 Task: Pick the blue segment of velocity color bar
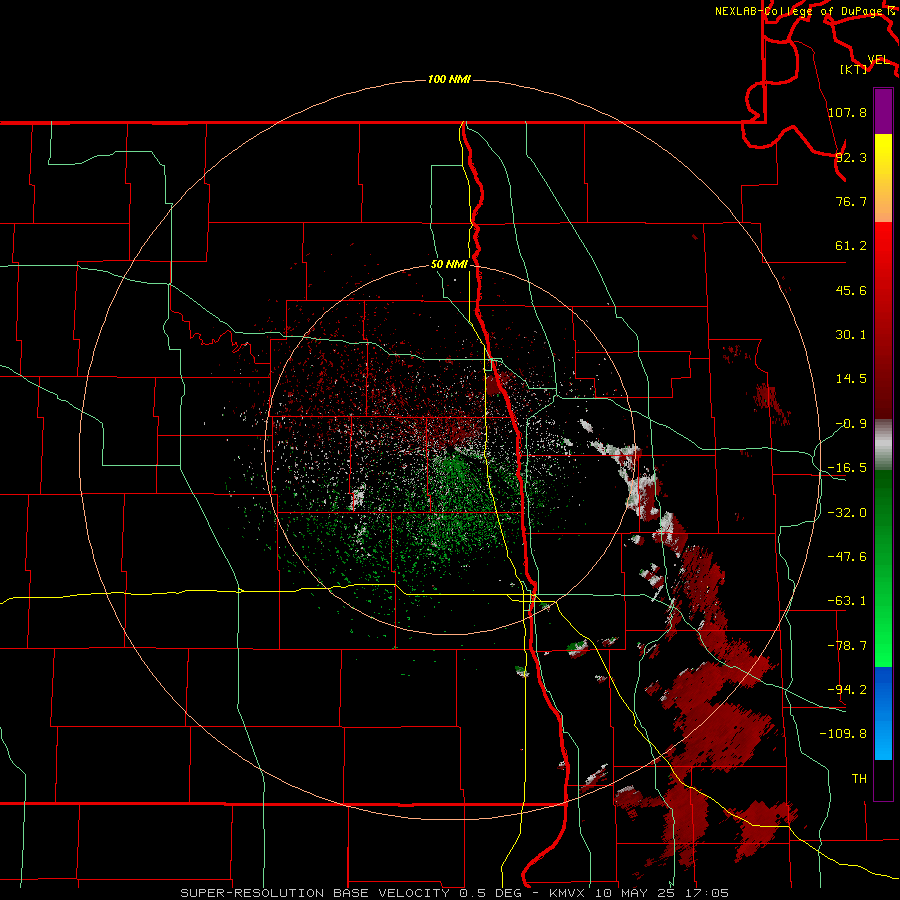pos(883,713)
